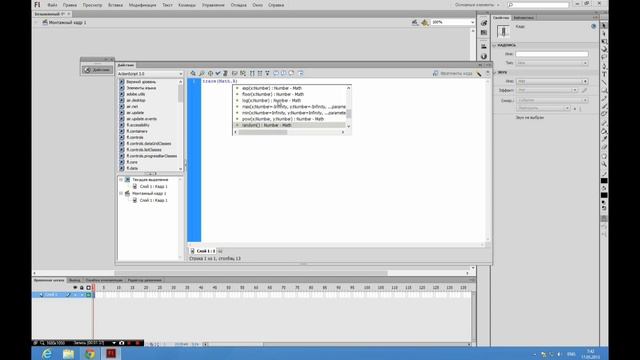Click the script assist wand icon
640x360 pixels.
(x=479, y=74)
